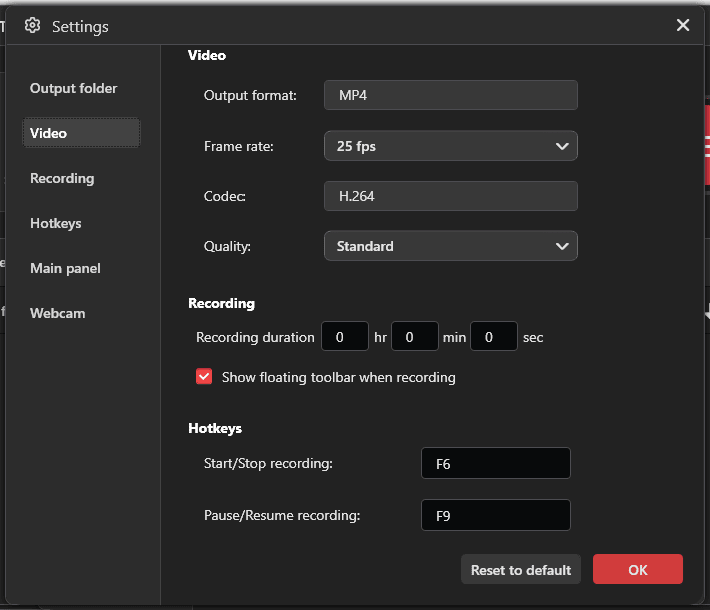
Task: Click the Frame rate chevron arrow
Action: pyautogui.click(x=562, y=146)
